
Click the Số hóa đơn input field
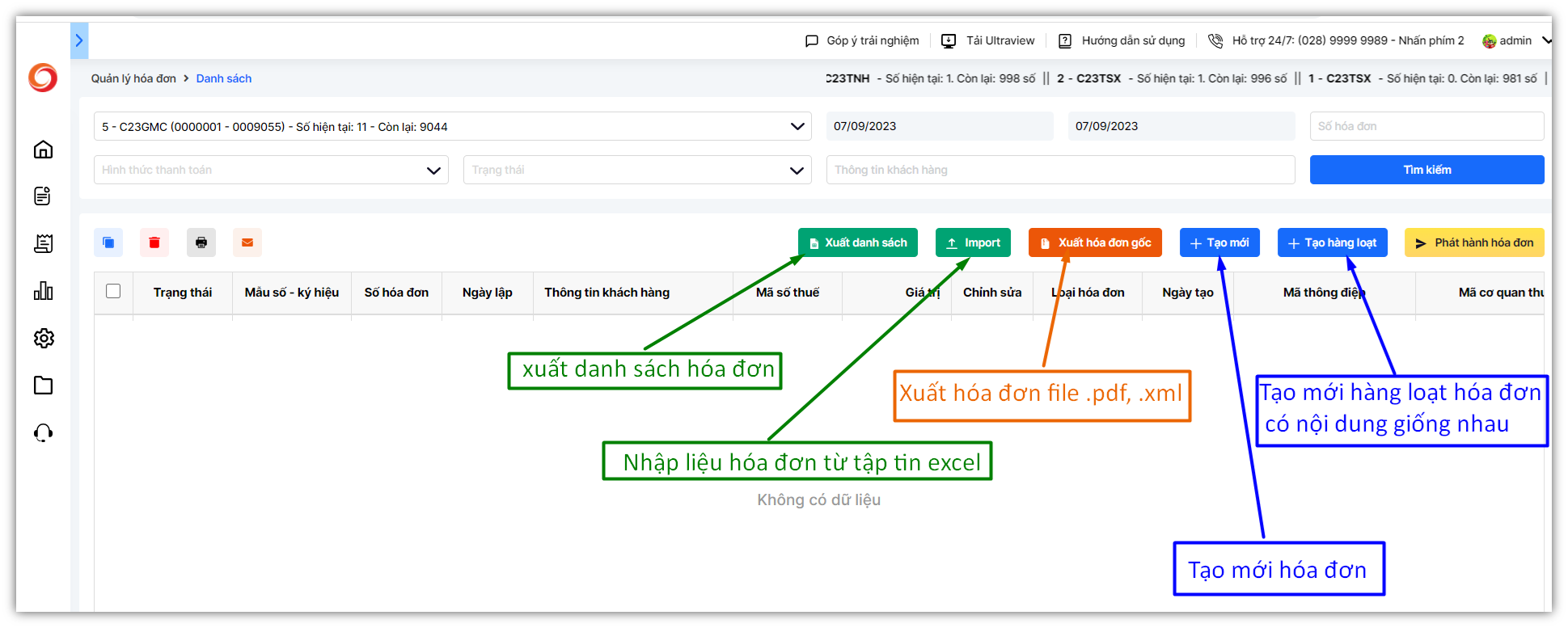pyautogui.click(x=1426, y=126)
